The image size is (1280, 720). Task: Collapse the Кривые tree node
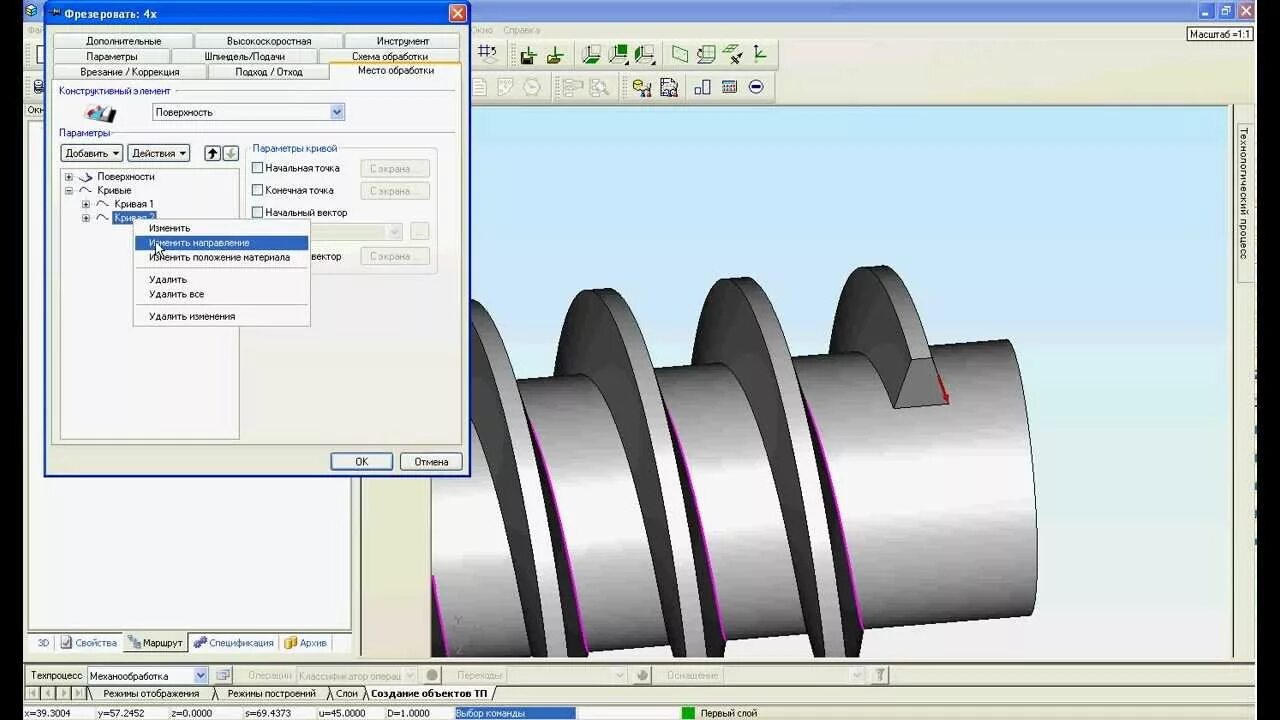tap(69, 190)
